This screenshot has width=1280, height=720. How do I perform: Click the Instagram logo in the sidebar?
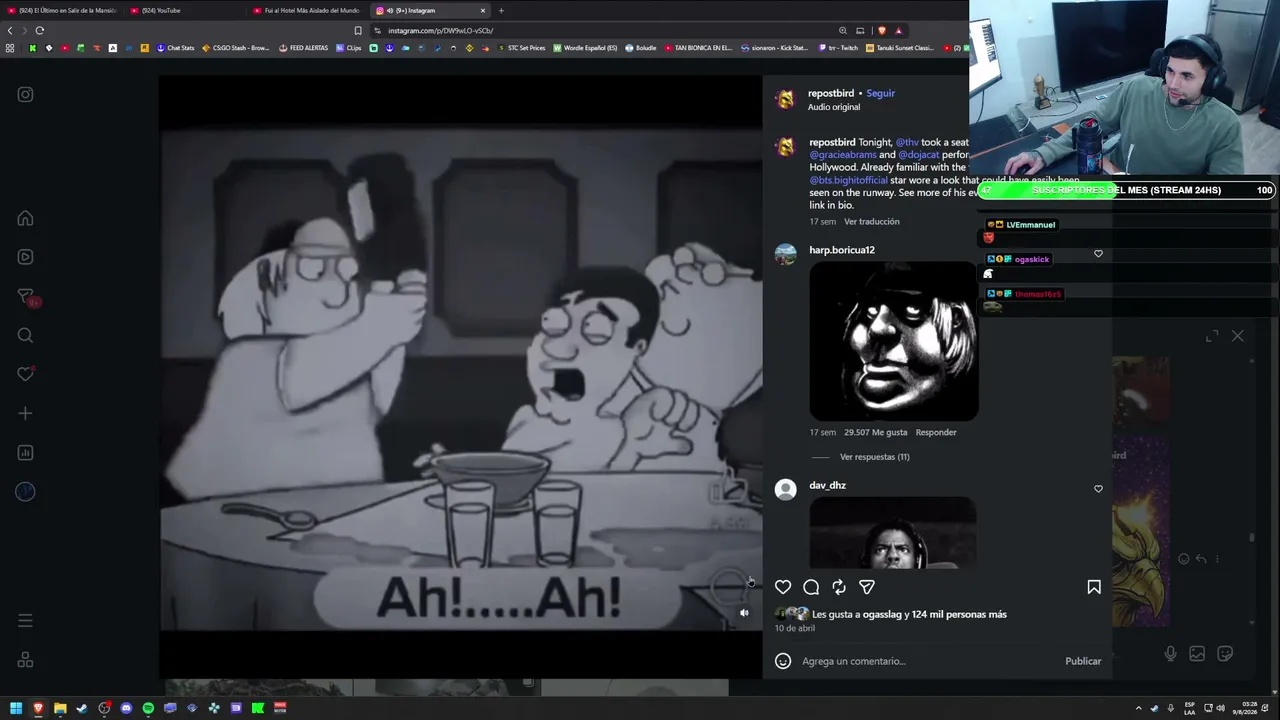(25, 95)
